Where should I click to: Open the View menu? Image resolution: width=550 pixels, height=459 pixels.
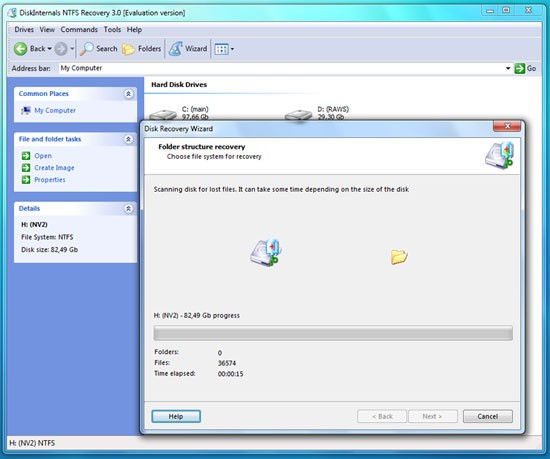pos(47,29)
